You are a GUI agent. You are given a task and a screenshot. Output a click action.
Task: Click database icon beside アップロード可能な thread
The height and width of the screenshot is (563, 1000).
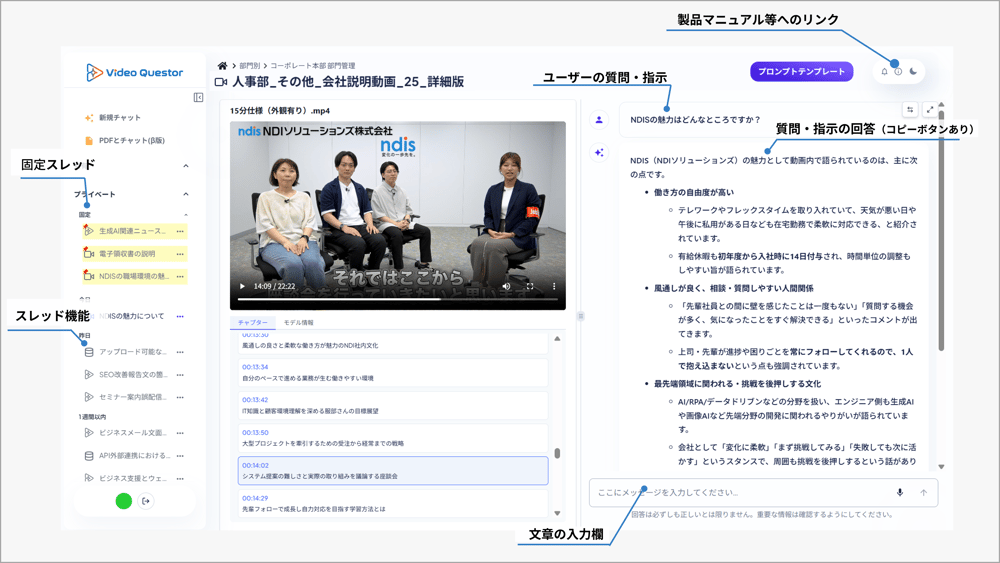[x=89, y=352]
